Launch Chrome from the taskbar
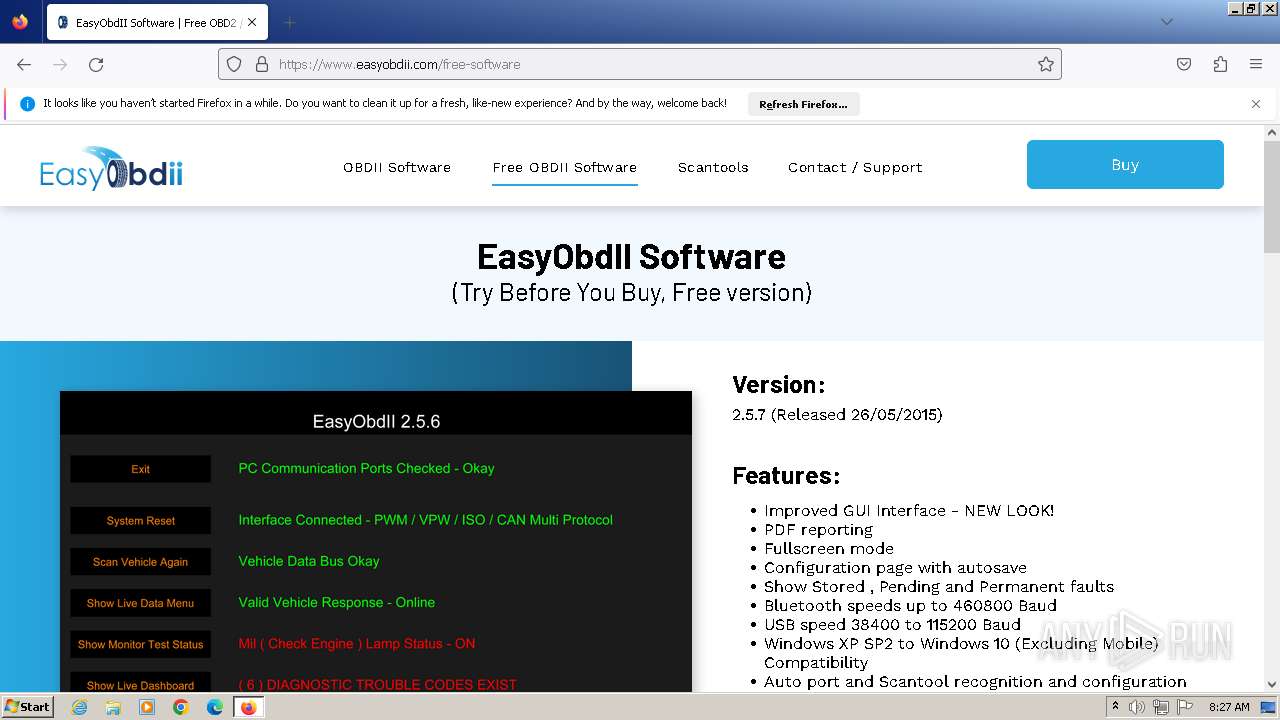Screen dimensions: 1280x720 [x=181, y=707]
